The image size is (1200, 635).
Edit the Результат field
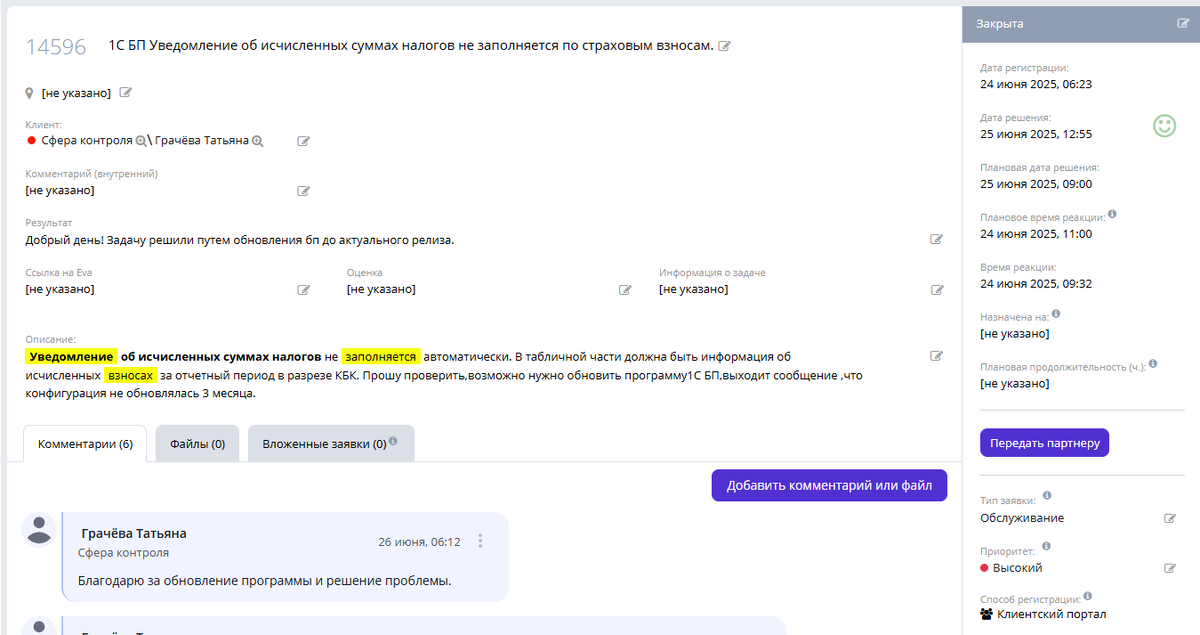[937, 239]
